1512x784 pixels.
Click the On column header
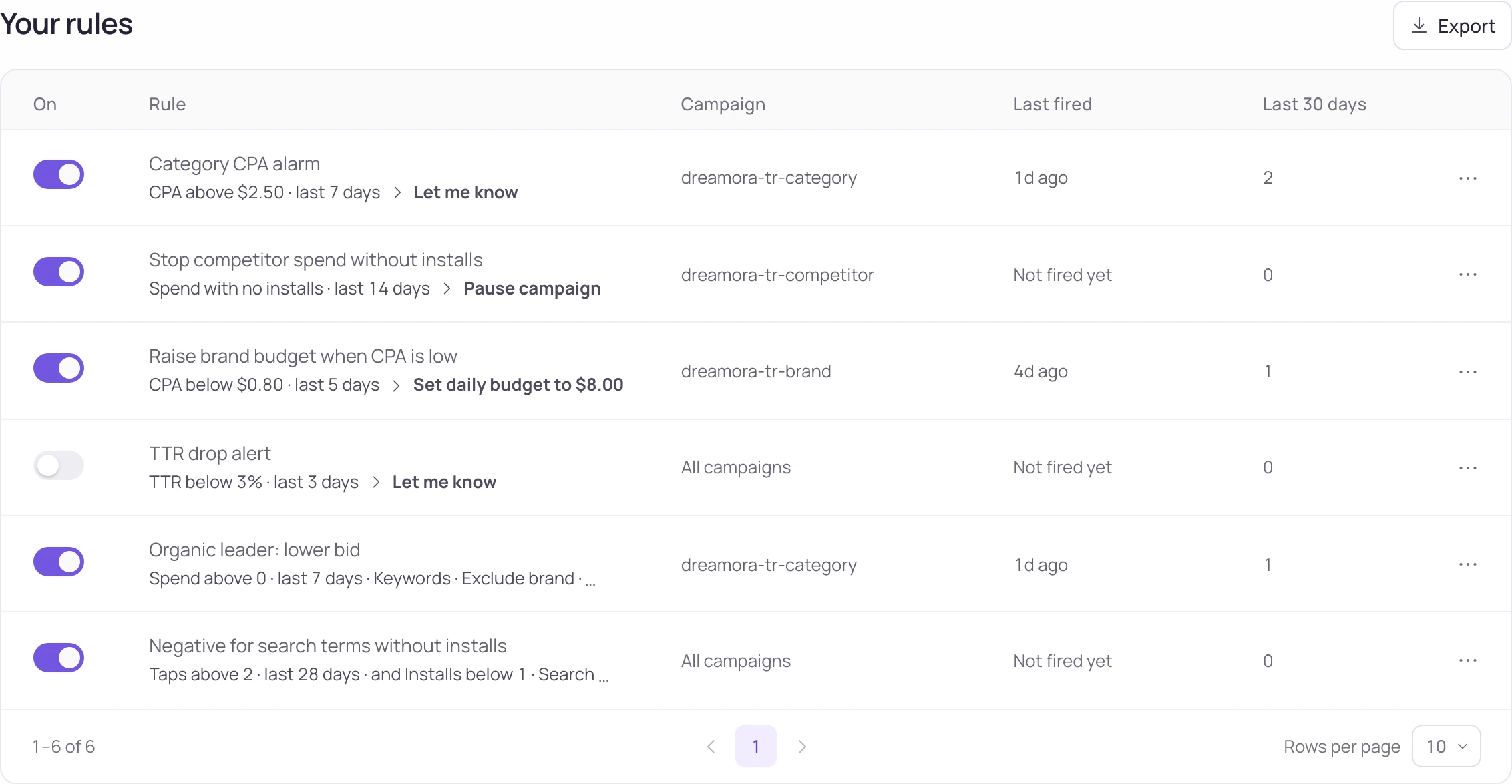pos(45,104)
